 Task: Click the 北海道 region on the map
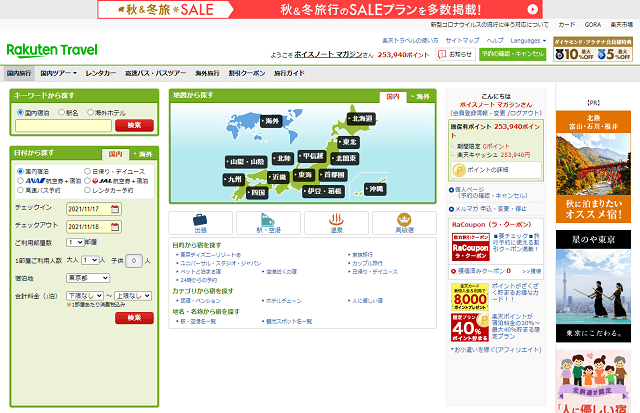pos(360,118)
